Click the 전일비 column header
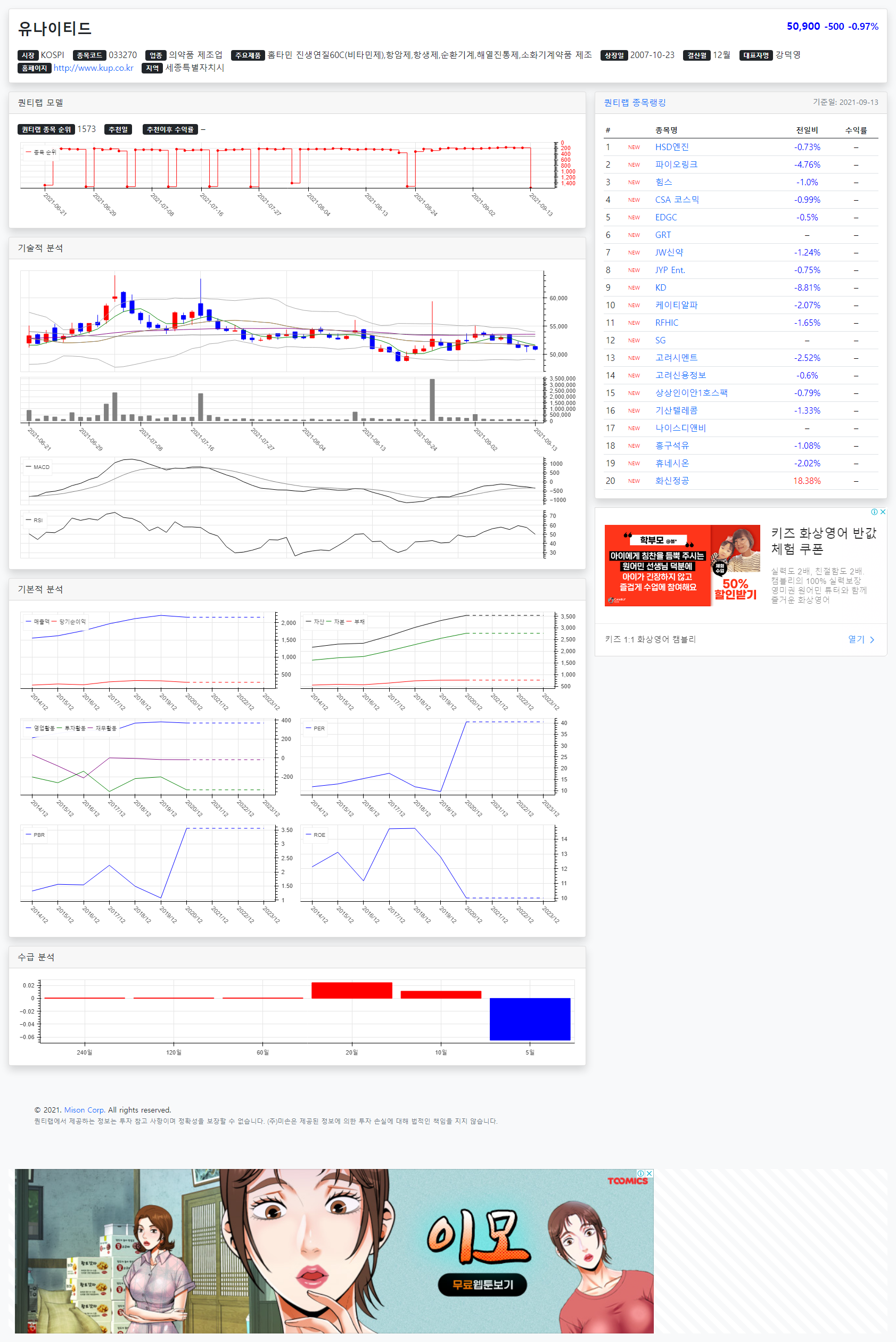Screen dimensions: 896x1342 click(807, 130)
